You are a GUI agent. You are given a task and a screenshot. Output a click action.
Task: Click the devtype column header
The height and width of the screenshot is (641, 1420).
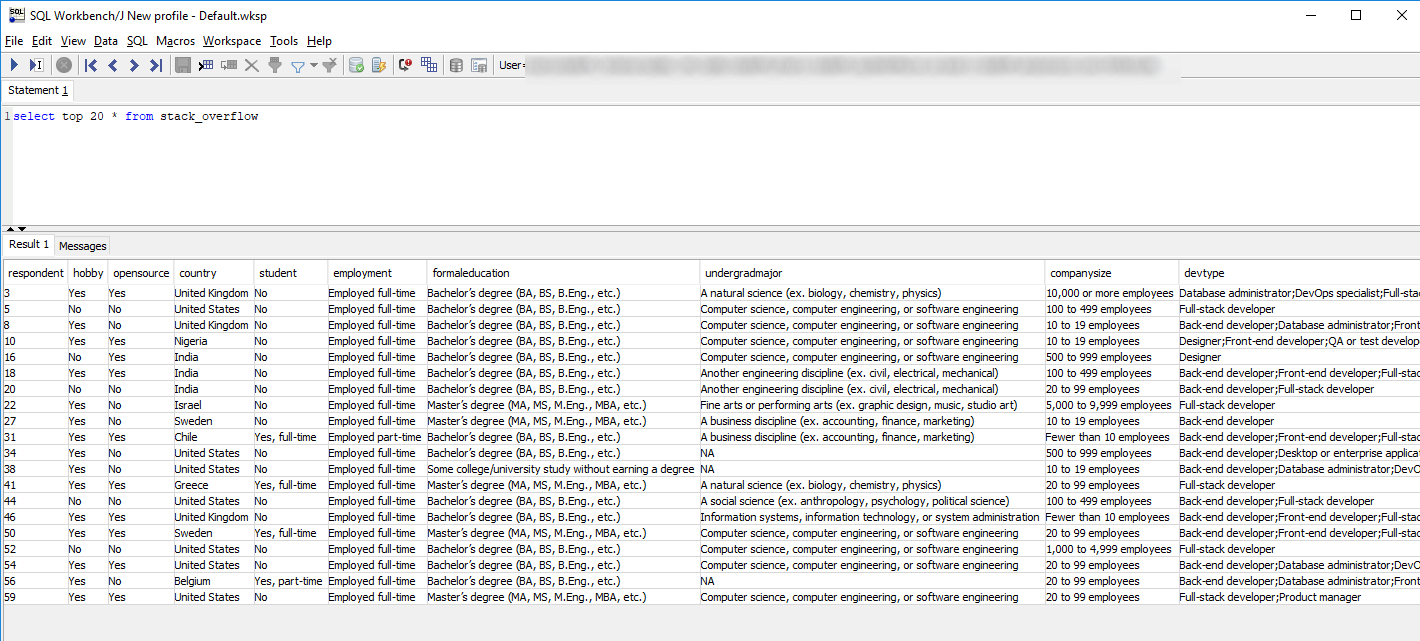pos(1299,273)
